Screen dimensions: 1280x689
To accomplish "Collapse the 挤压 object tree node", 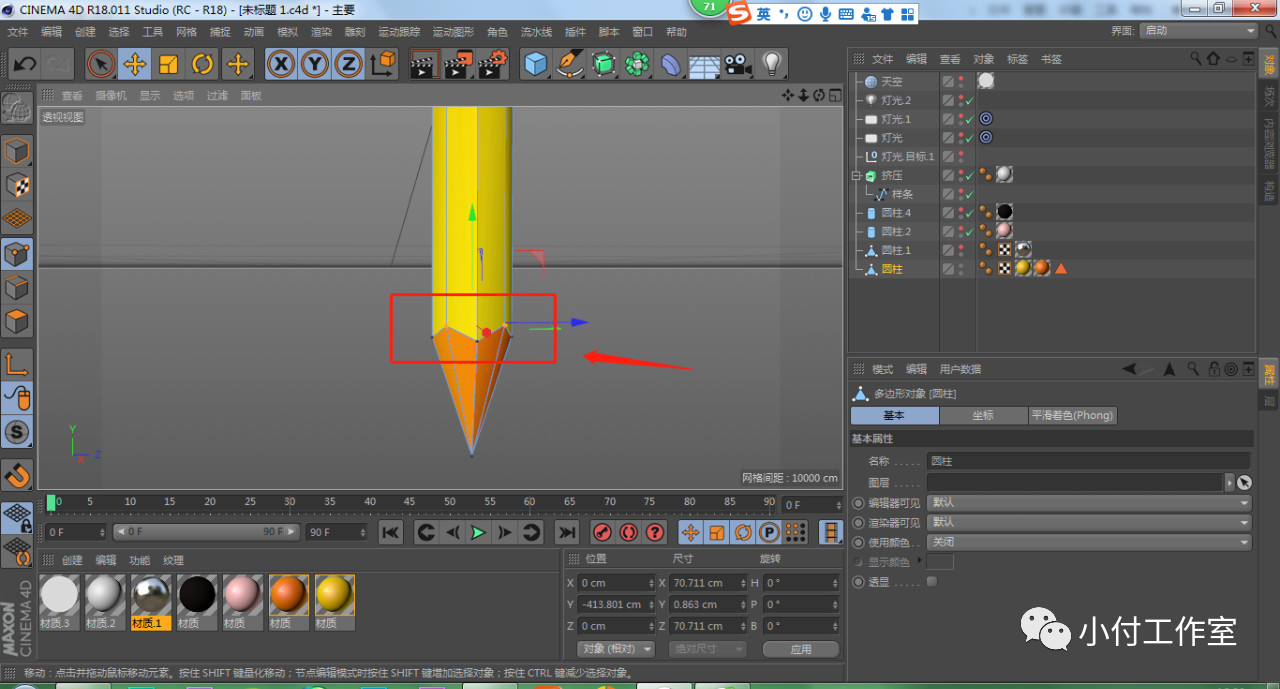I will click(x=856, y=176).
